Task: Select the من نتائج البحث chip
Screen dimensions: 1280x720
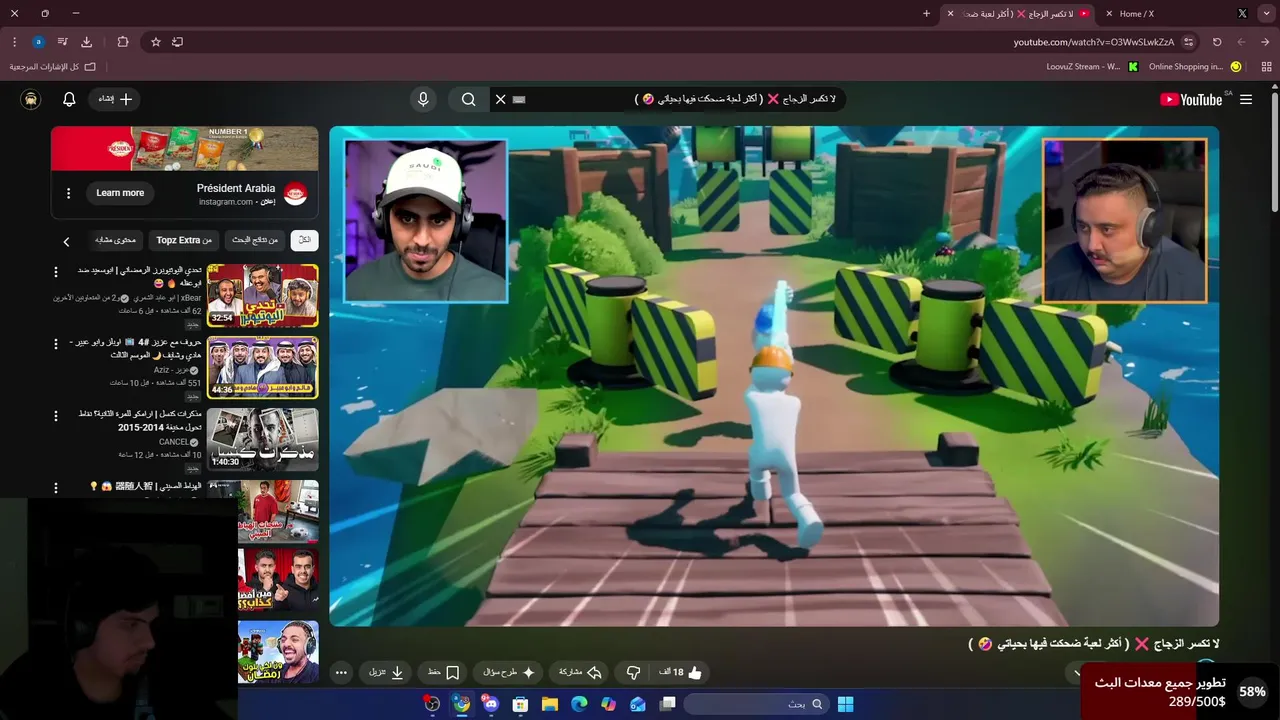Action: (x=255, y=240)
